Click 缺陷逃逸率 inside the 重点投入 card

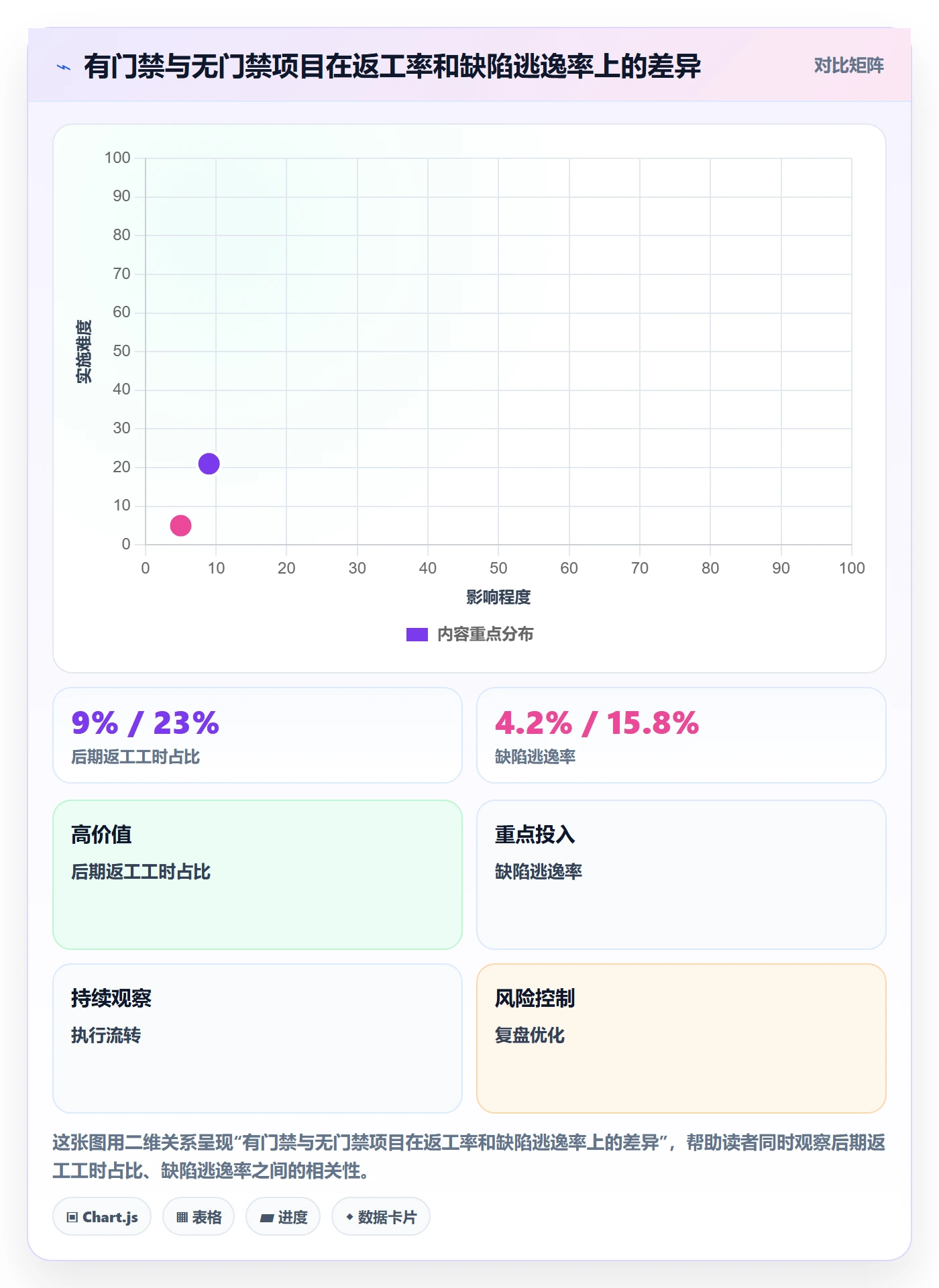pos(539,871)
